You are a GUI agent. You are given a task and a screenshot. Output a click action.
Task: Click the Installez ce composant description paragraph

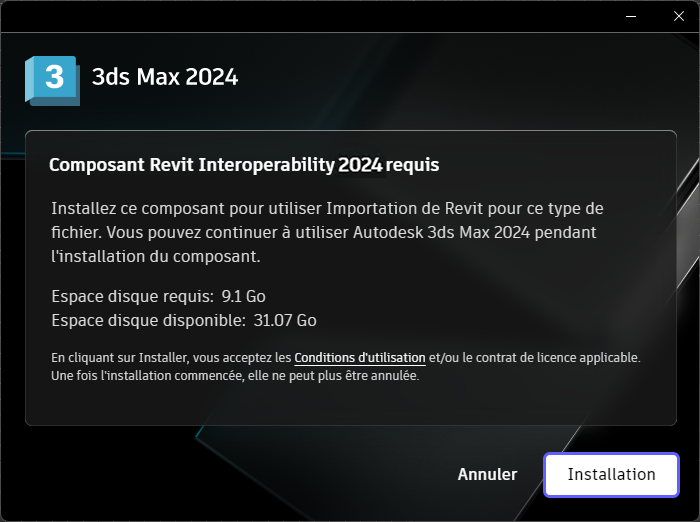(340, 232)
